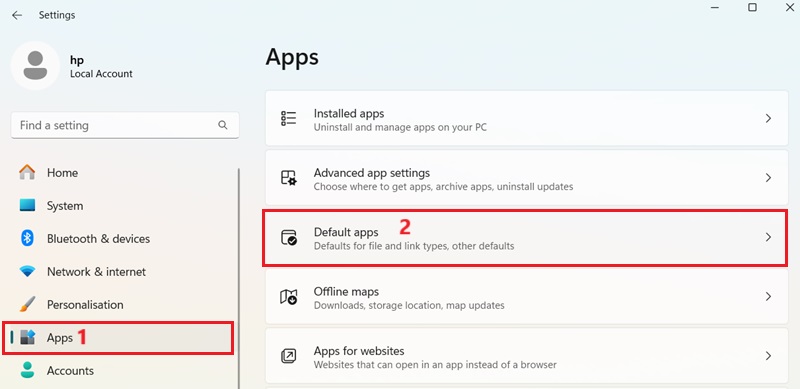This screenshot has width=800, height=389.
Task: Open the Apps for websites page
Action: tap(527, 356)
